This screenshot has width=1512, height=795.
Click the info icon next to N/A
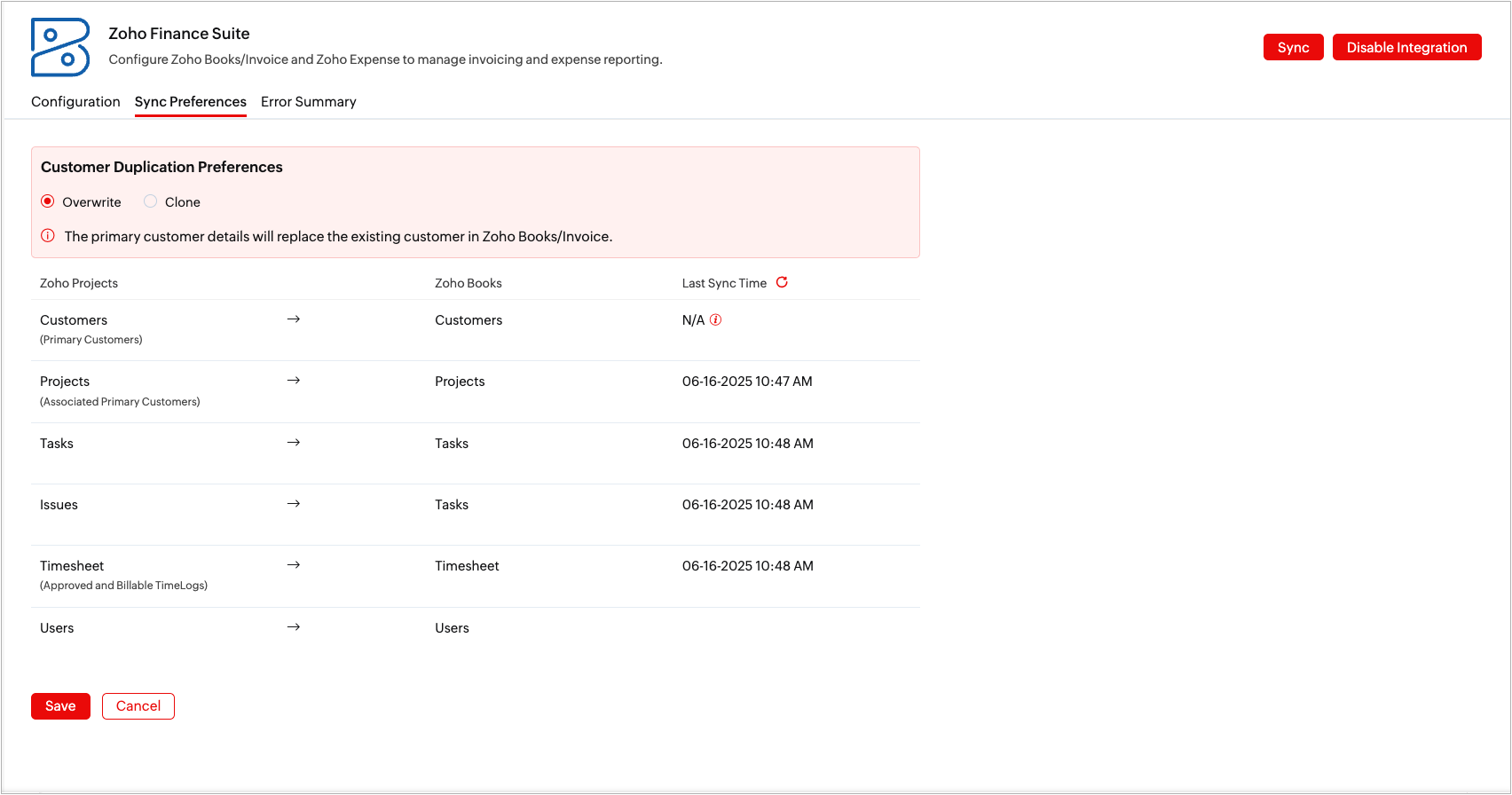(716, 319)
